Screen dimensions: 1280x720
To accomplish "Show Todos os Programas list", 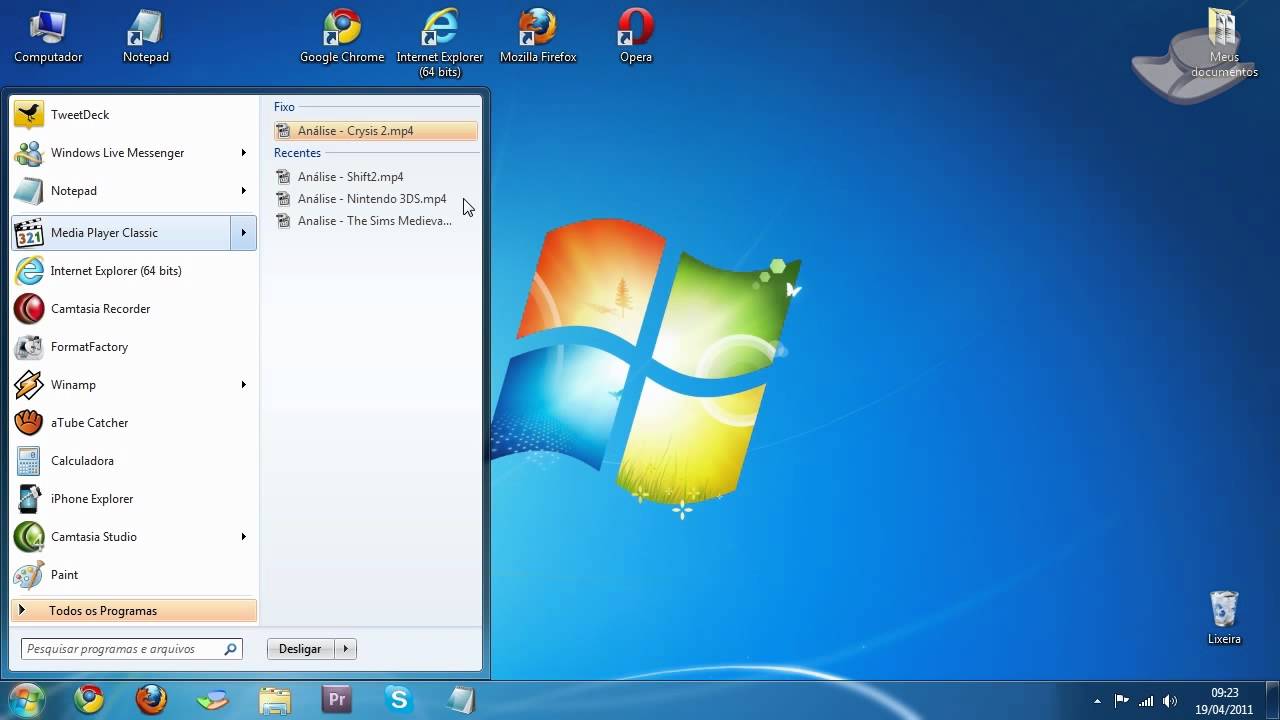I will point(134,610).
